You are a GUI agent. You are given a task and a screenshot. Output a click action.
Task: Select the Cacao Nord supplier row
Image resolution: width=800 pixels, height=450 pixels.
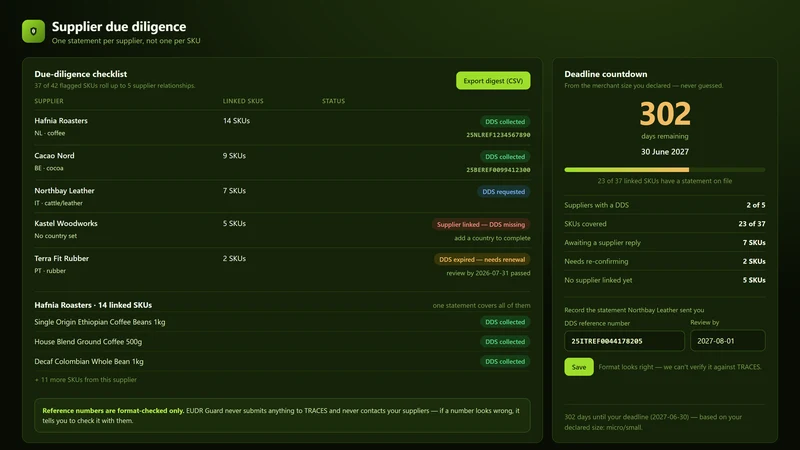[282, 162]
